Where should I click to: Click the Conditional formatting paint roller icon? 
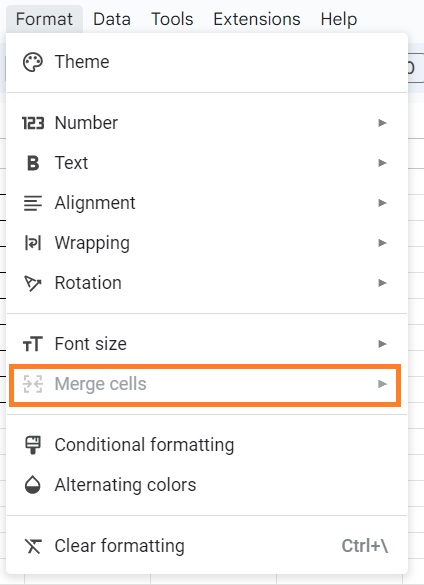[x=33, y=445]
